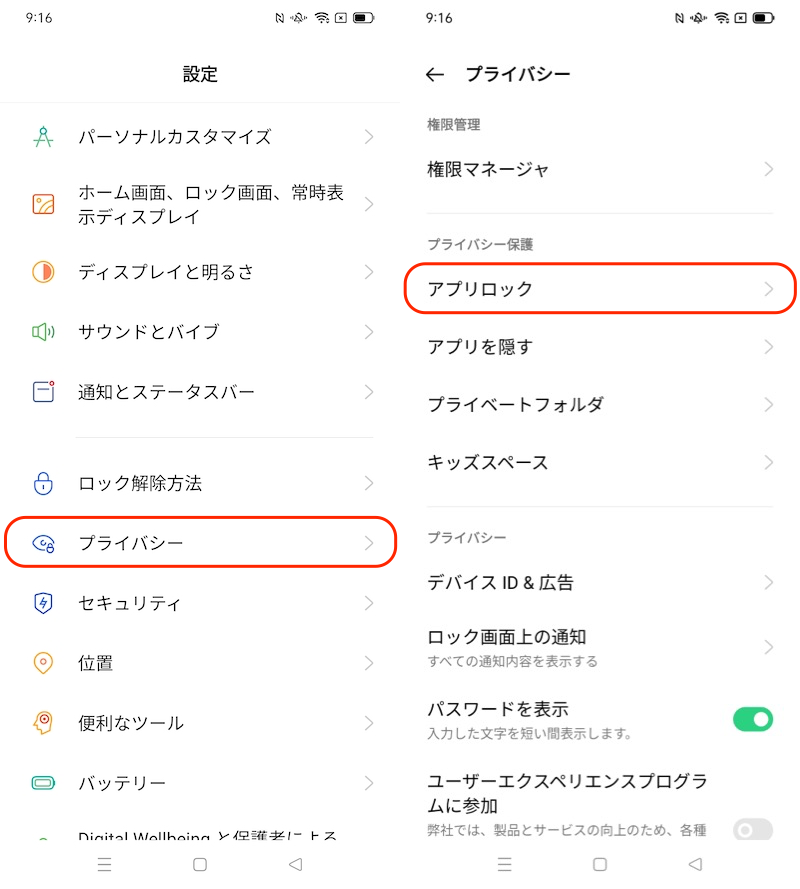Open the アプリロック menu item

point(600,289)
